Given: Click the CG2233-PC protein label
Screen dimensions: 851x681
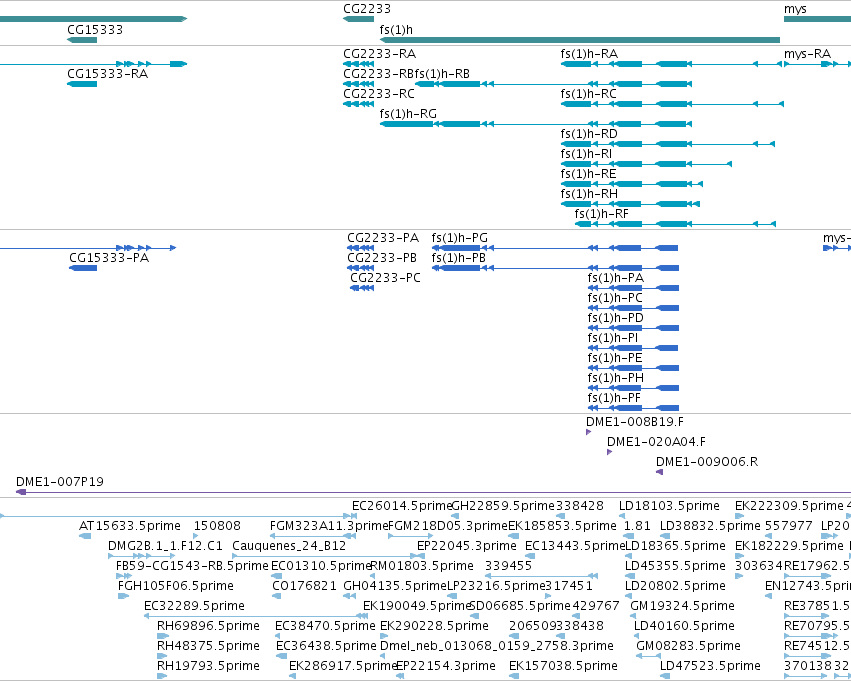Looking at the screenshot, I should pos(385,278).
